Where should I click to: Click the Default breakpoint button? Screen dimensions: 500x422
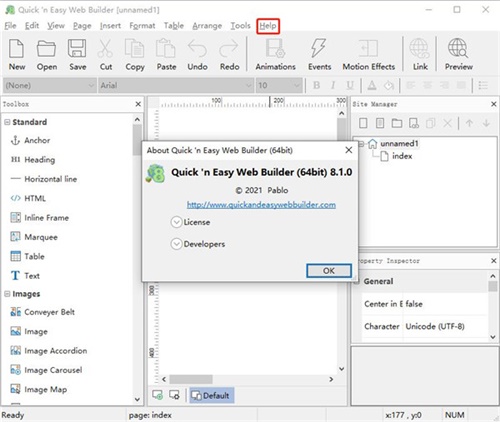[212, 396]
